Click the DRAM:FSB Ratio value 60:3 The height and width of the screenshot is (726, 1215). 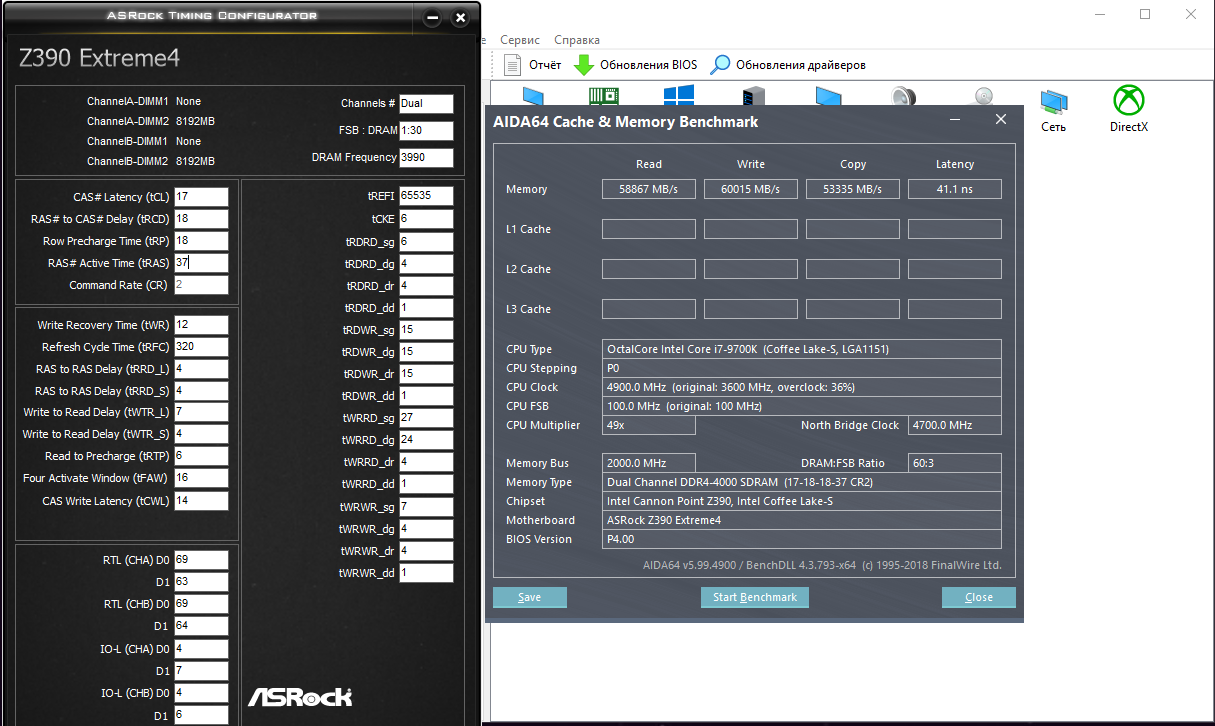pyautogui.click(x=955, y=463)
